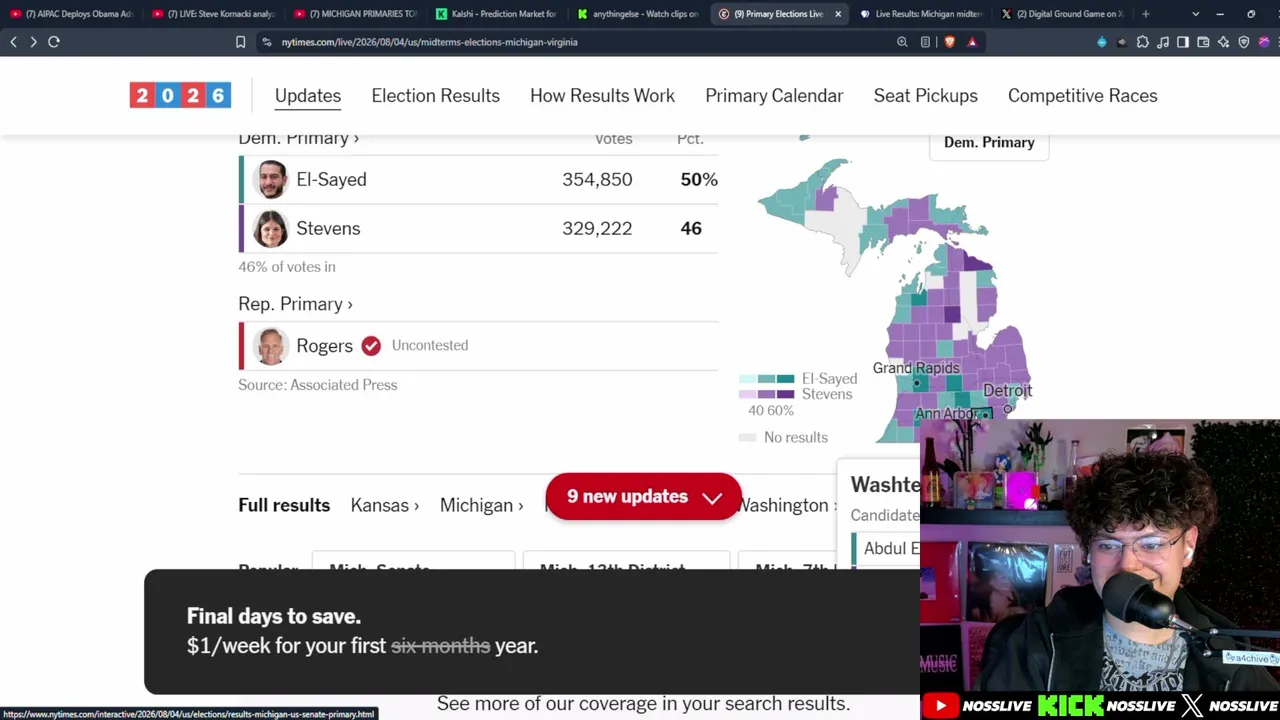The width and height of the screenshot is (1280, 720).
Task: Switch to the Digital Ground Game X tab
Action: (x=1064, y=14)
